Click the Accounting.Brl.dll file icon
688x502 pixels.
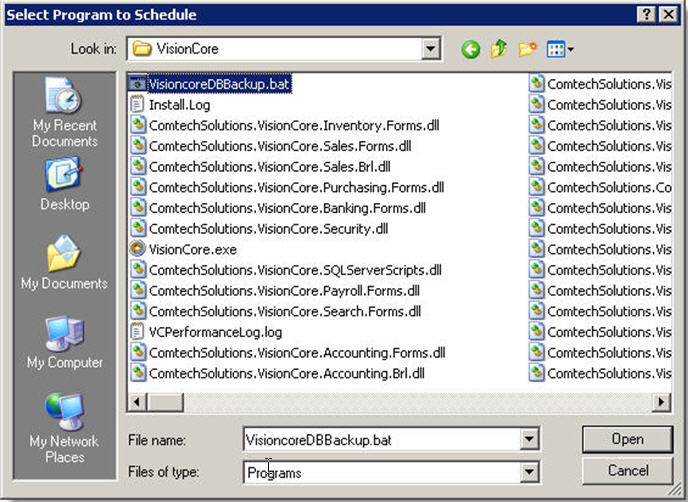tap(138, 373)
